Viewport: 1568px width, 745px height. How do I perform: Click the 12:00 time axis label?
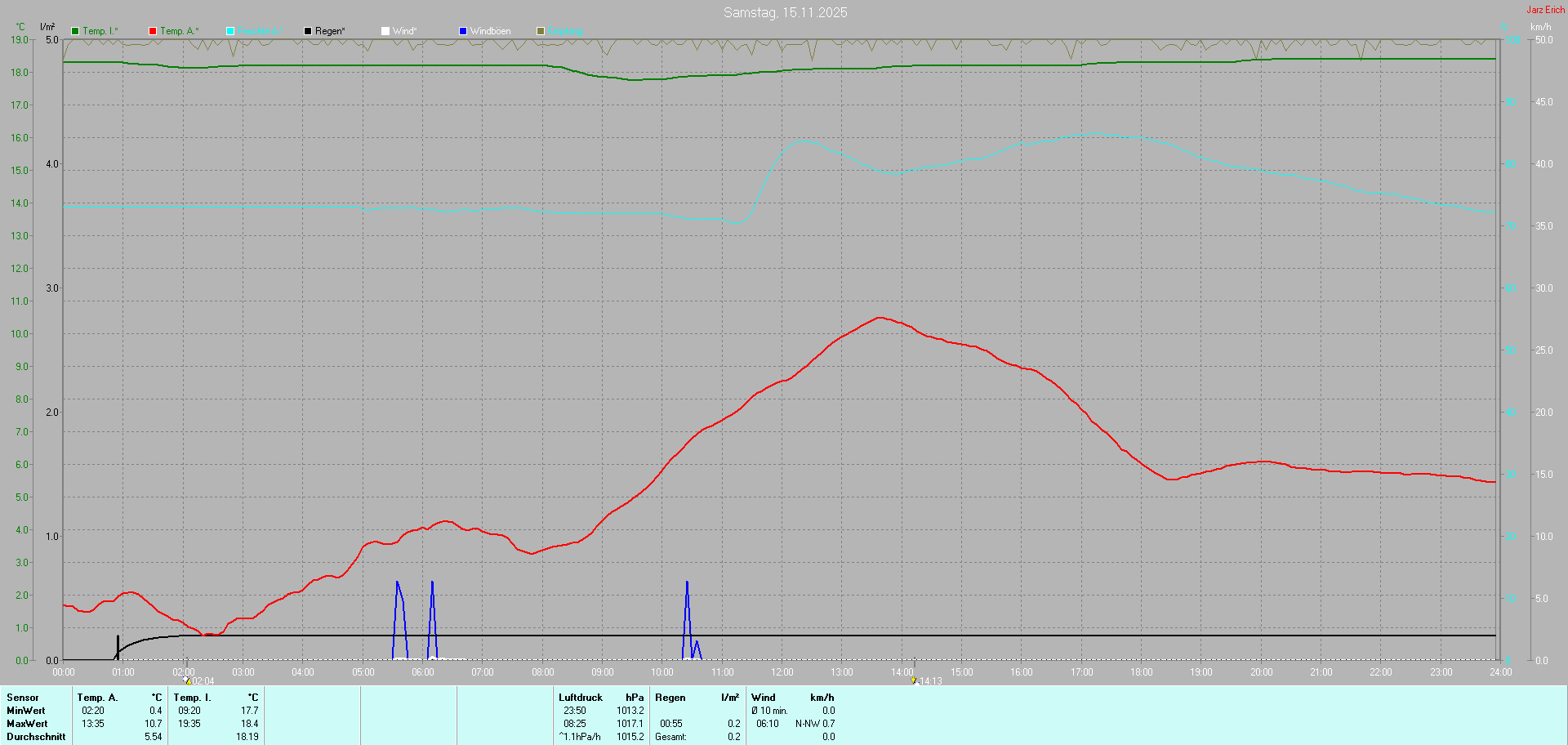[782, 672]
